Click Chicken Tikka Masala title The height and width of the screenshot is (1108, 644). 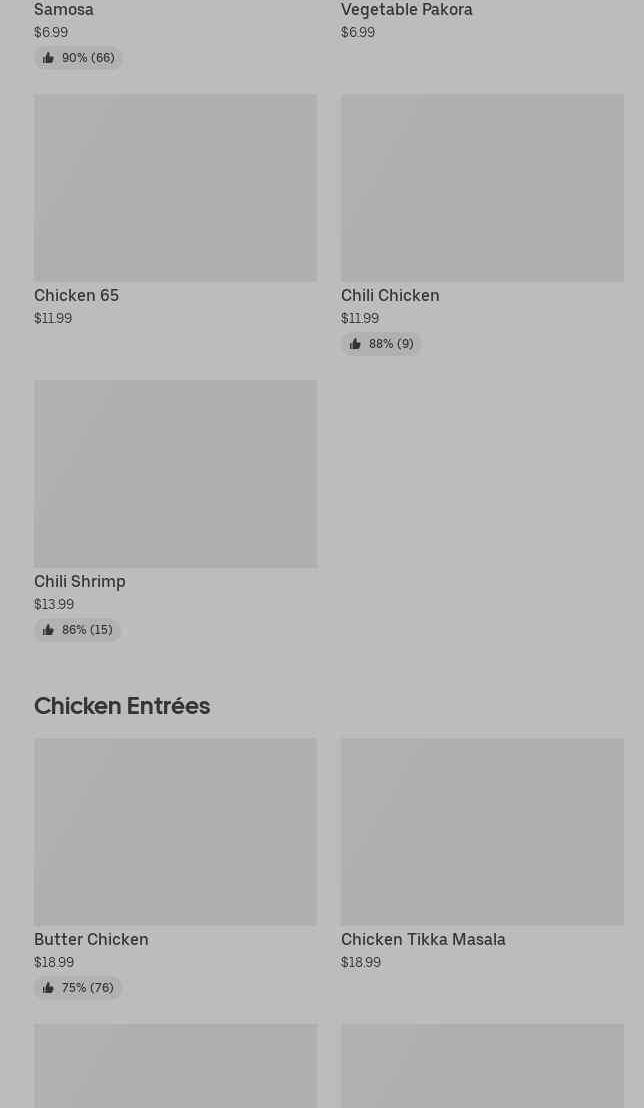[x=423, y=939]
